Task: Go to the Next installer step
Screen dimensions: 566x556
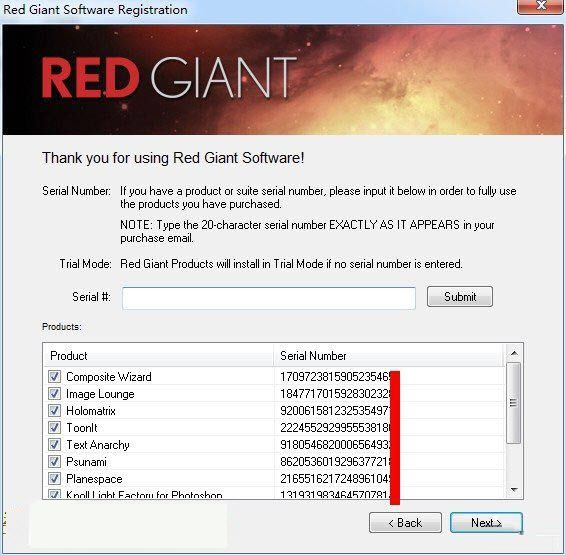Action: click(486, 522)
